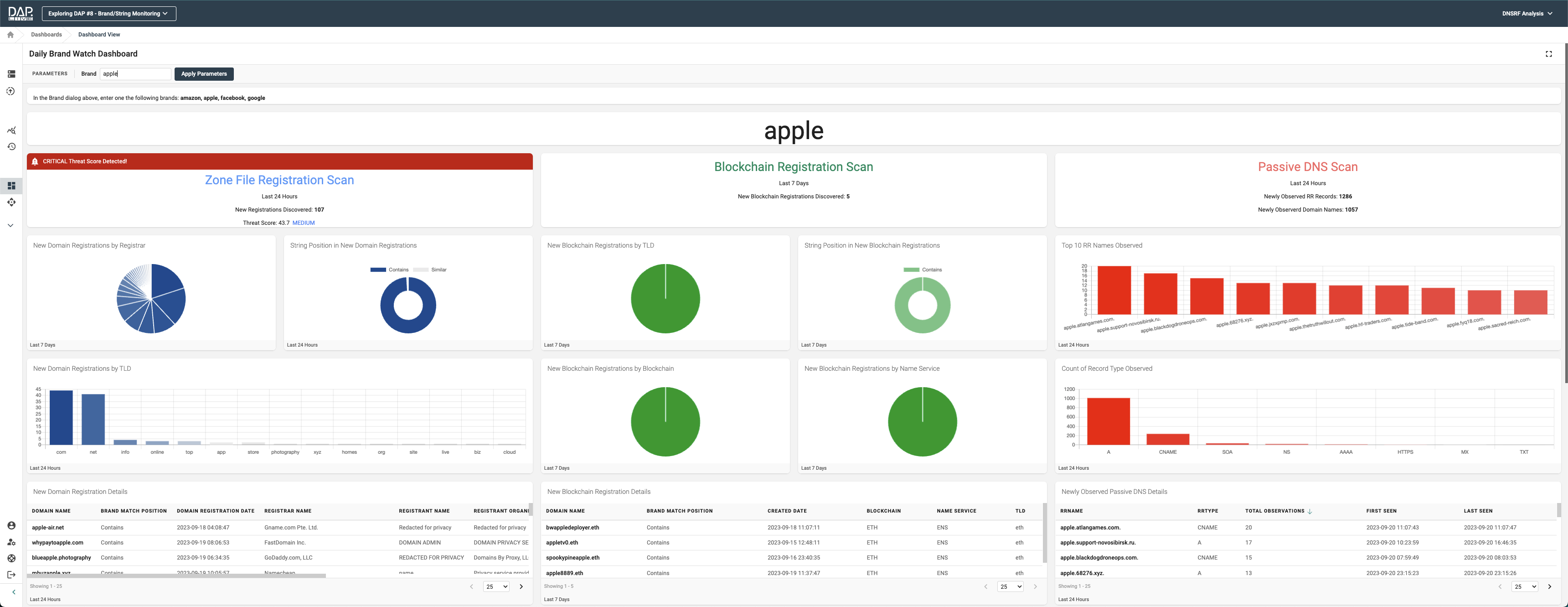Click the Dashboard View breadcrumb

(99, 35)
